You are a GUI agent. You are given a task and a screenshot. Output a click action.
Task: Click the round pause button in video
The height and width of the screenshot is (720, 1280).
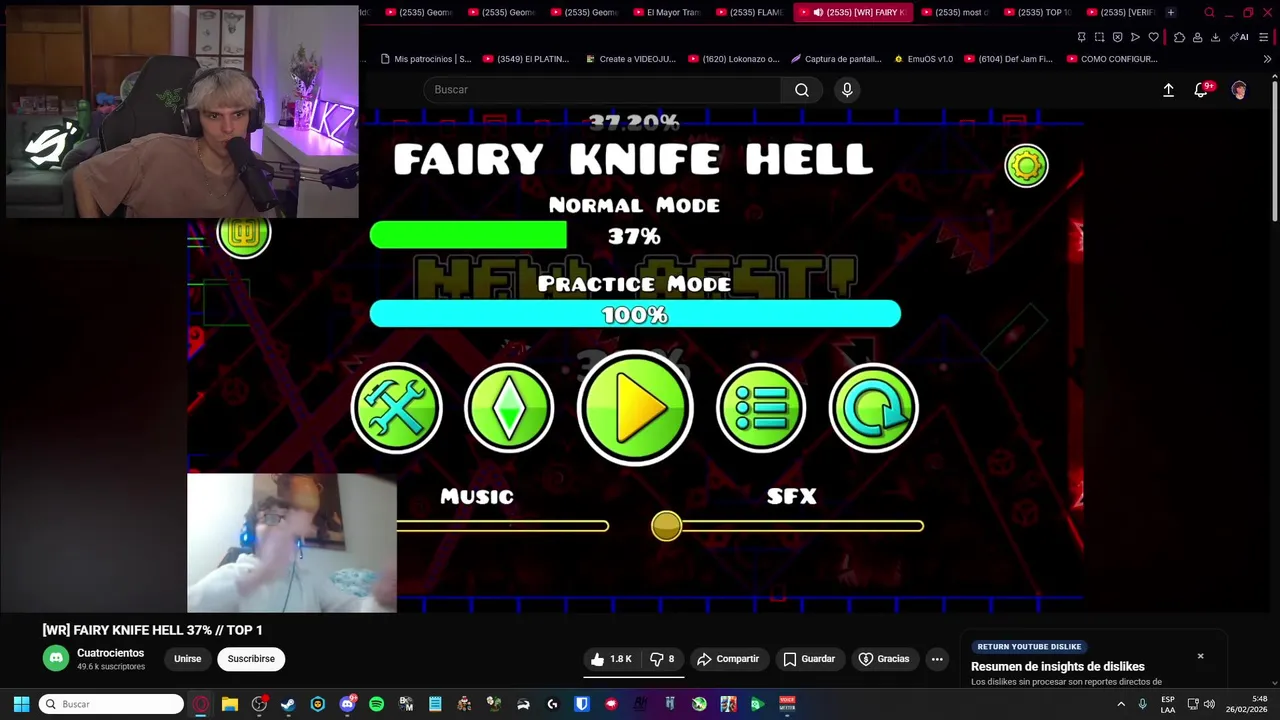[244, 234]
